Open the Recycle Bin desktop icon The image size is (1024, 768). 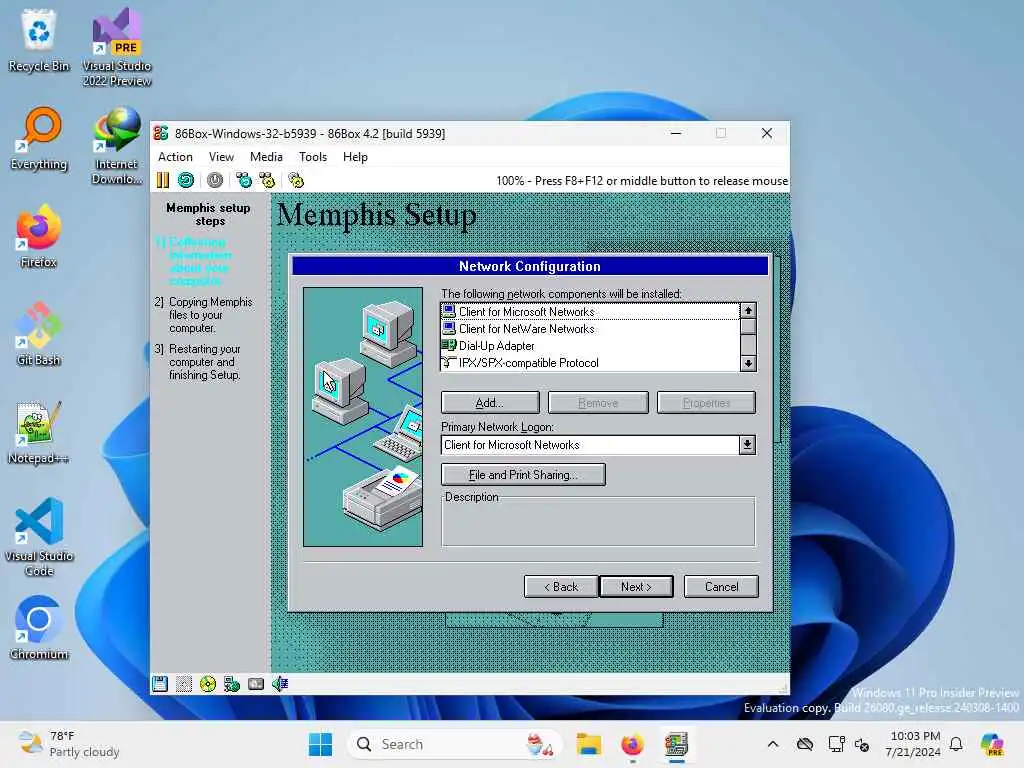(39, 39)
